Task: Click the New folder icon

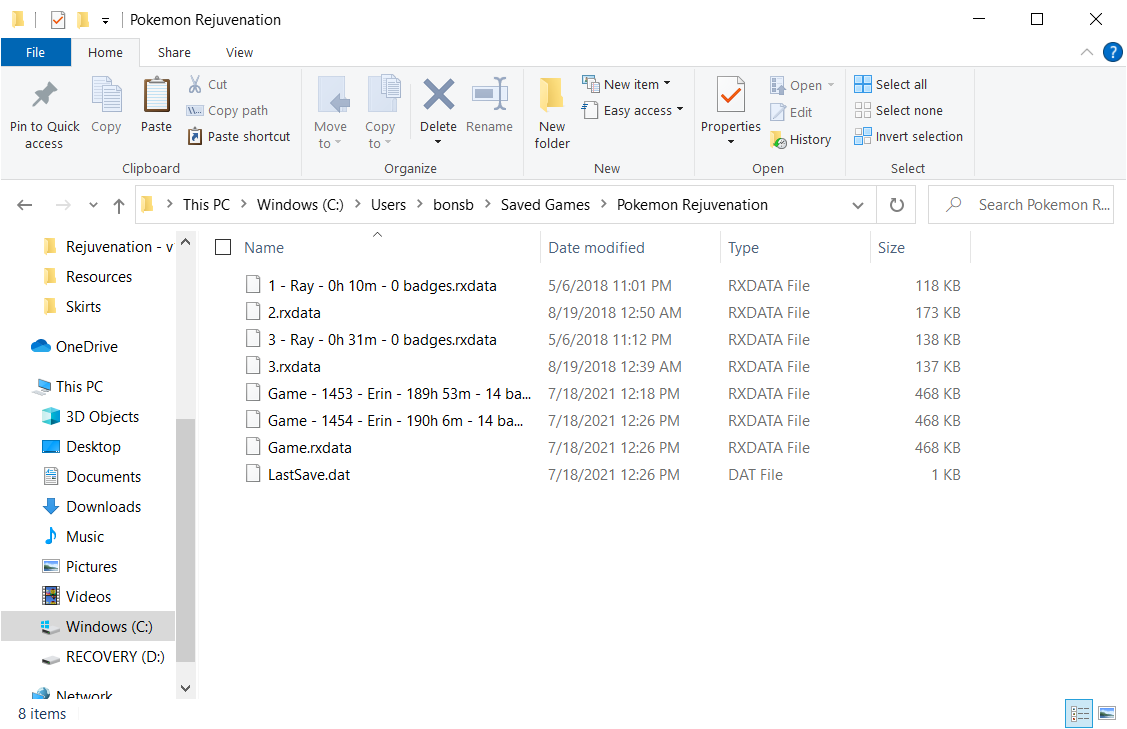Action: click(x=552, y=94)
